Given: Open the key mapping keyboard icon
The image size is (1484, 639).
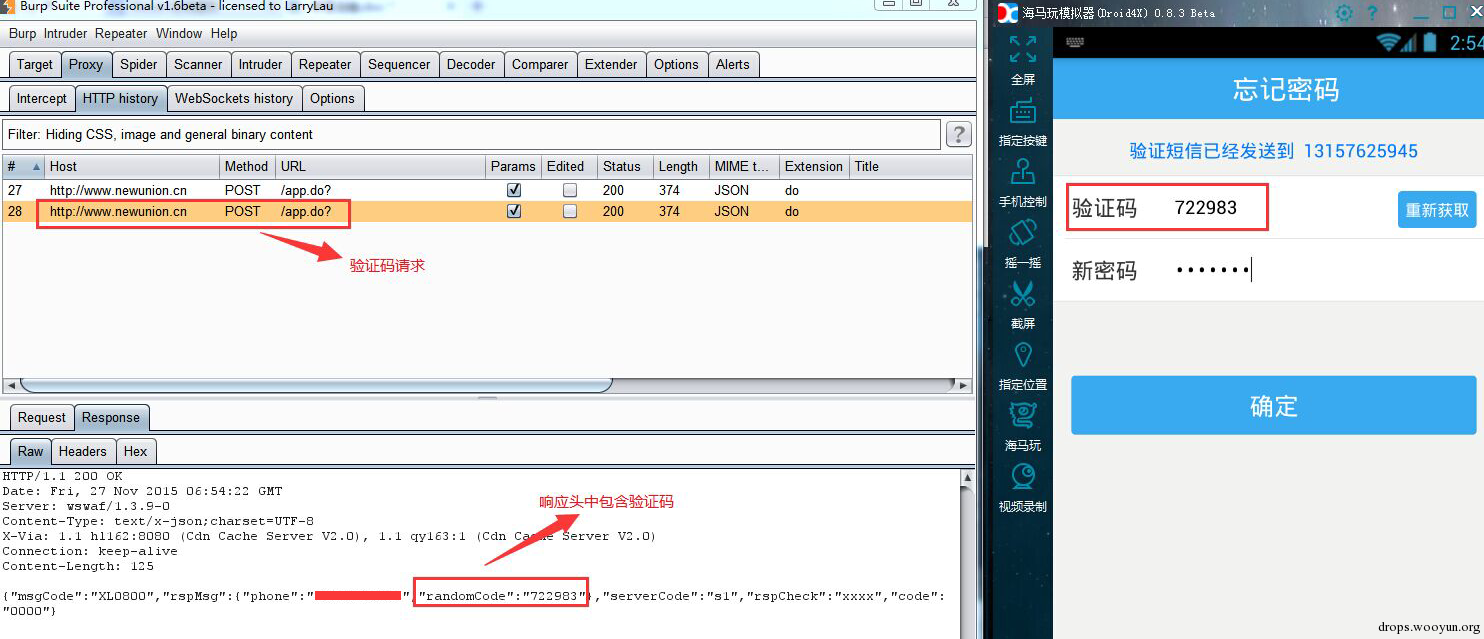Looking at the screenshot, I should pyautogui.click(x=1022, y=110).
